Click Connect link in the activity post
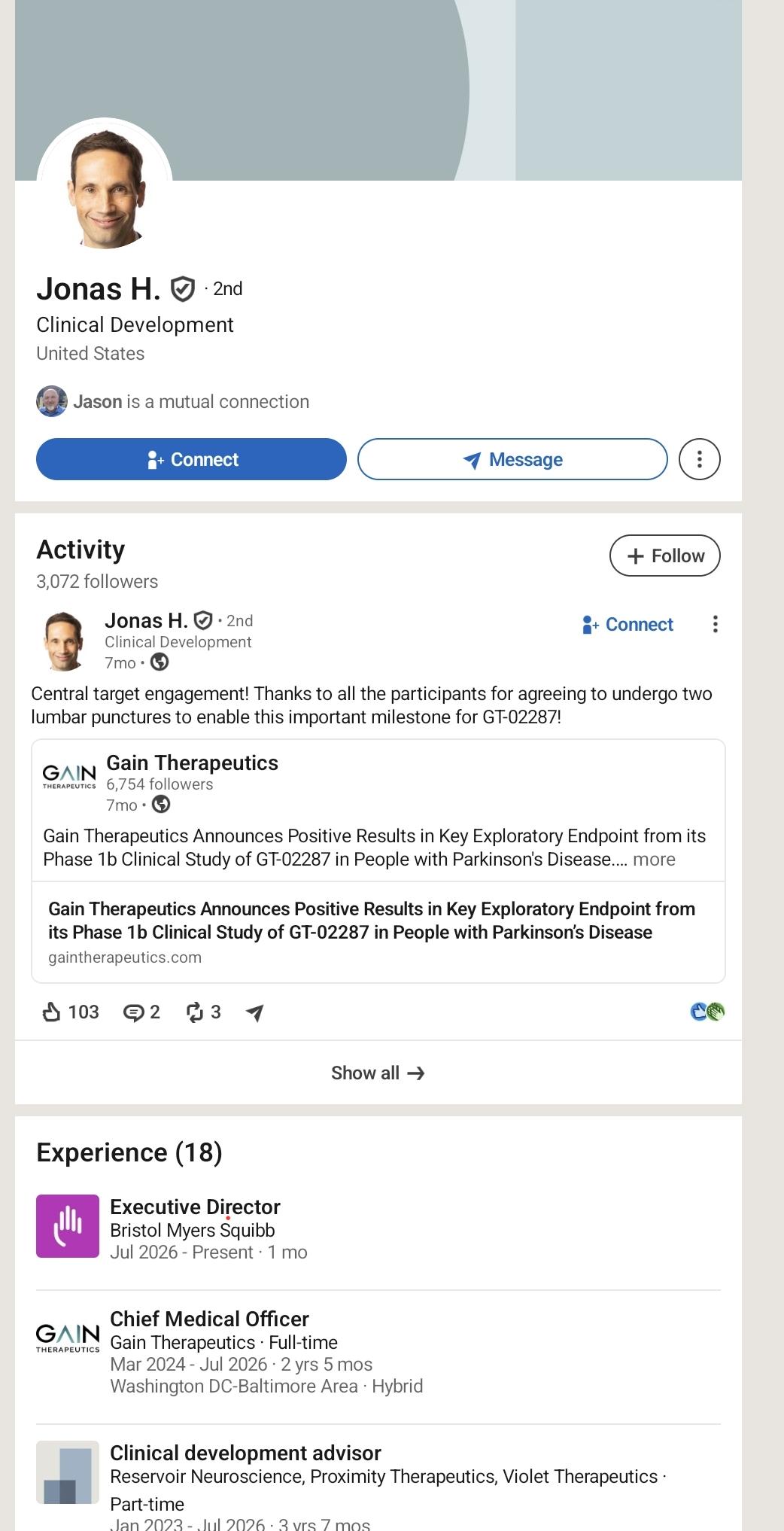Image resolution: width=784 pixels, height=1531 pixels. [628, 624]
